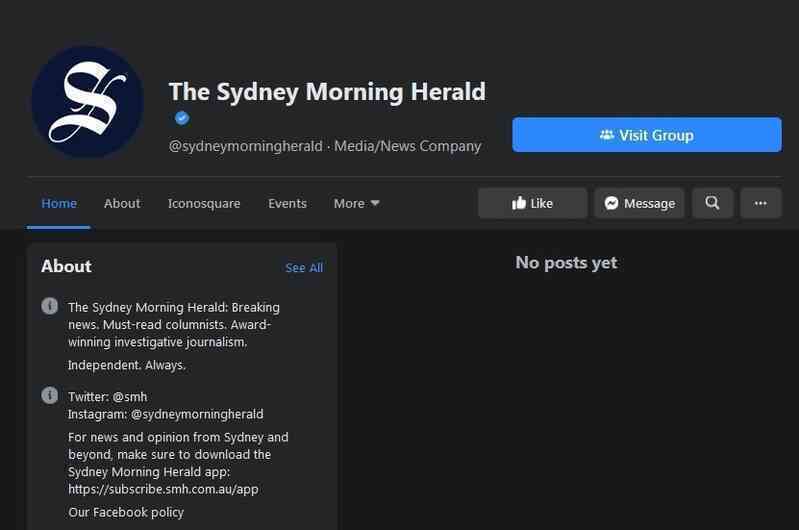Click @sydneymorningherald · Media/News Company subtitle
799x530 pixels.
325,146
